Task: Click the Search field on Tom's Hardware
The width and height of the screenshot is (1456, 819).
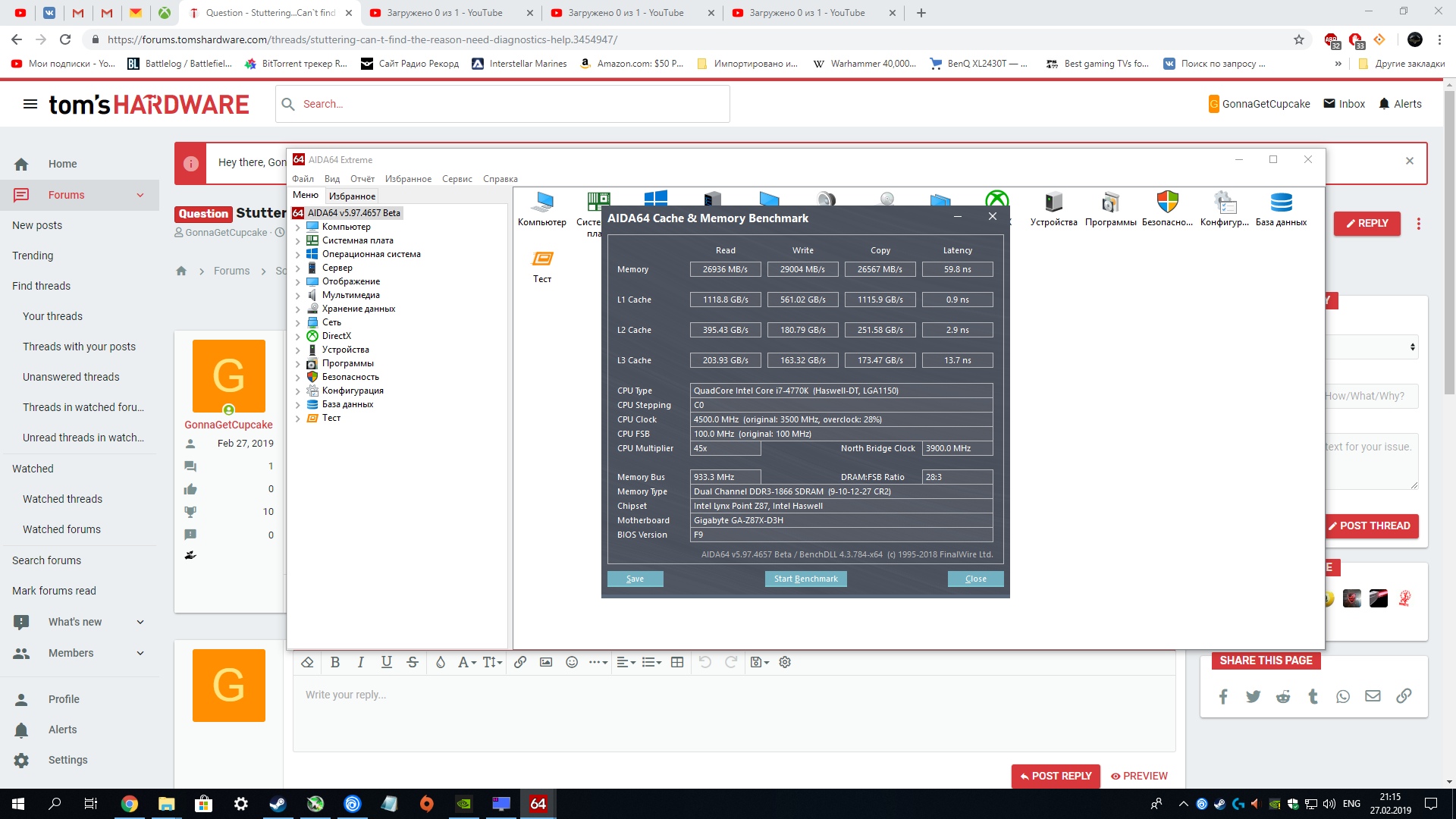Action: [x=503, y=104]
